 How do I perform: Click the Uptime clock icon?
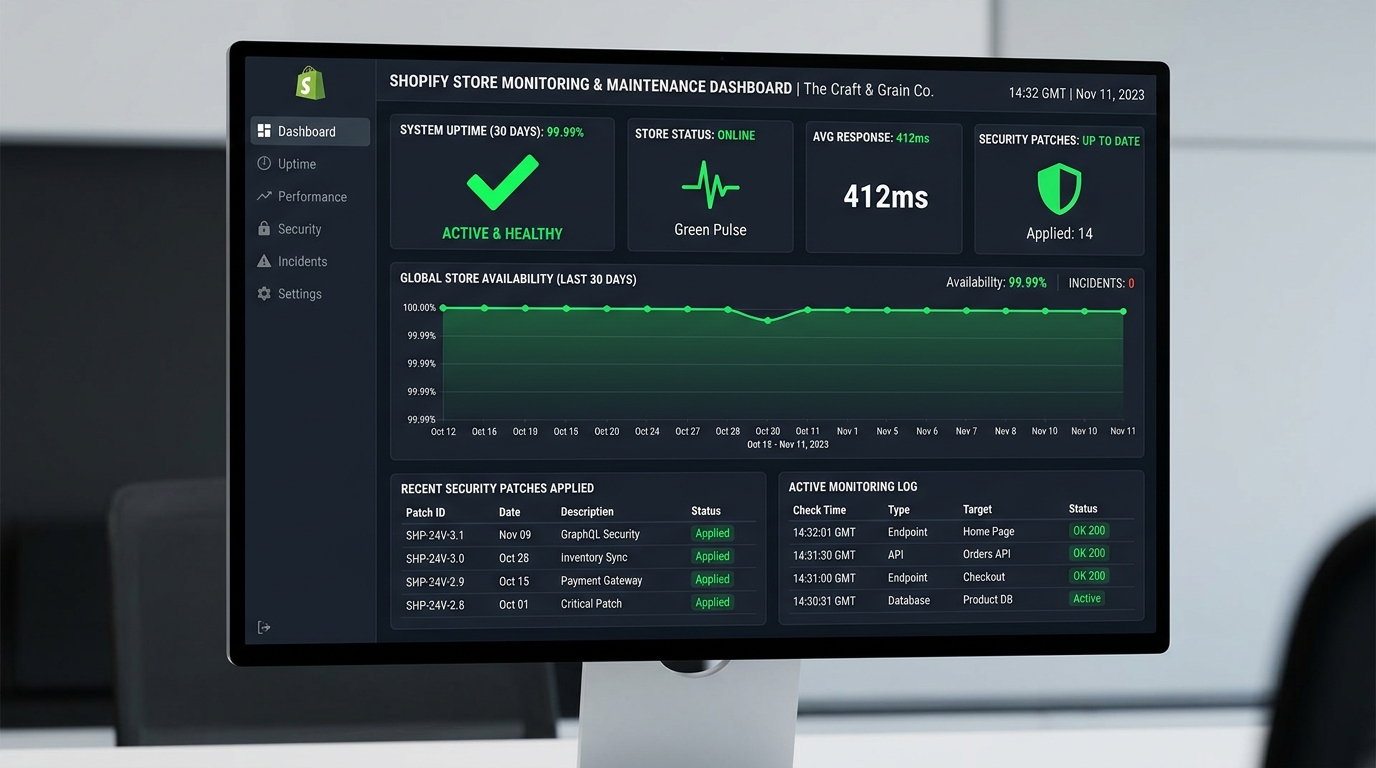264,163
